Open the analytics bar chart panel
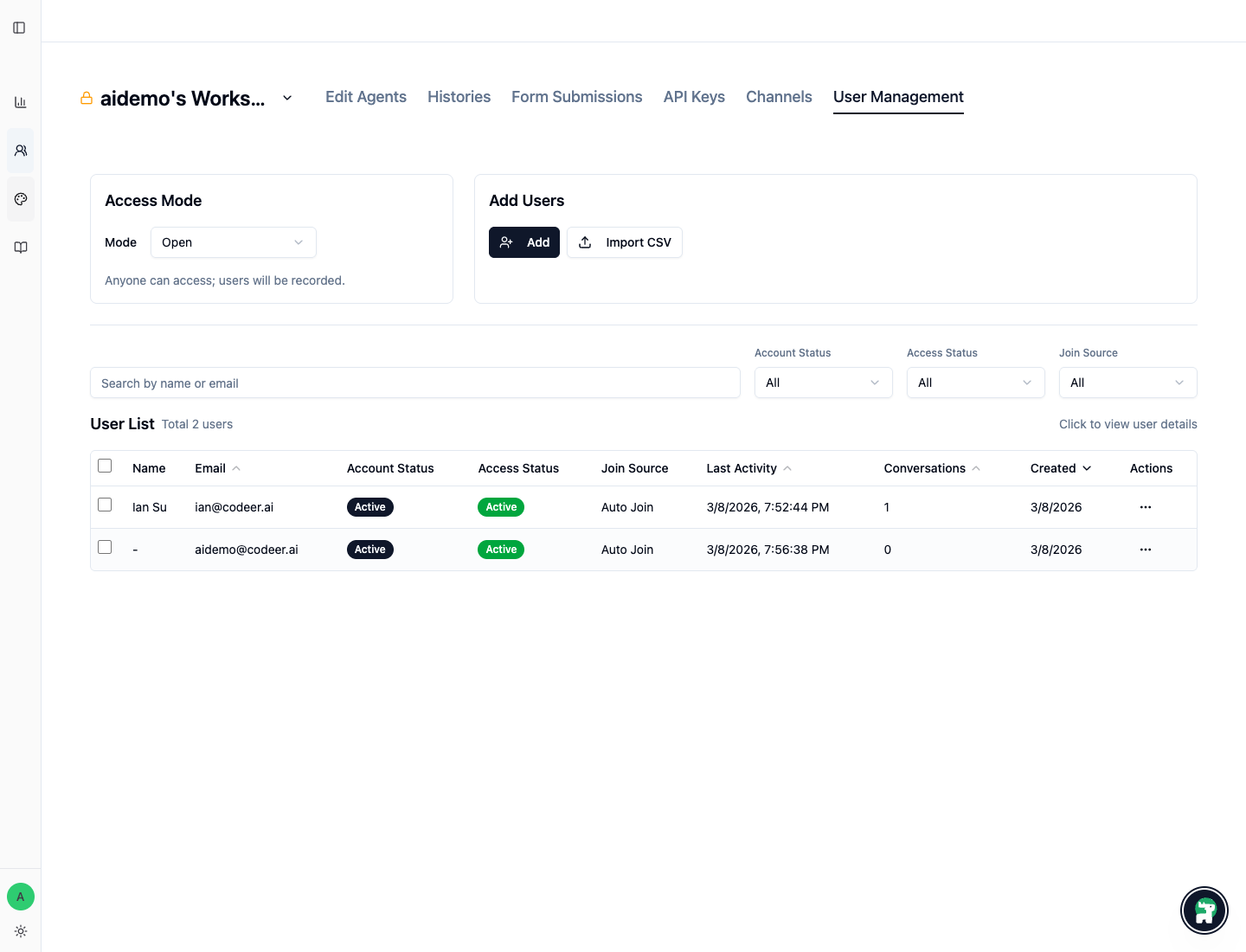This screenshot has width=1246, height=952. [20, 101]
